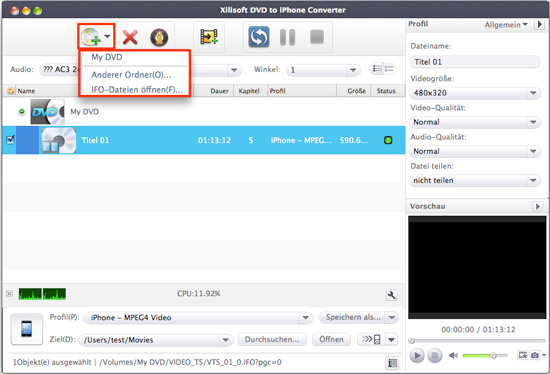Click the Add DVD disc icon

coord(90,37)
